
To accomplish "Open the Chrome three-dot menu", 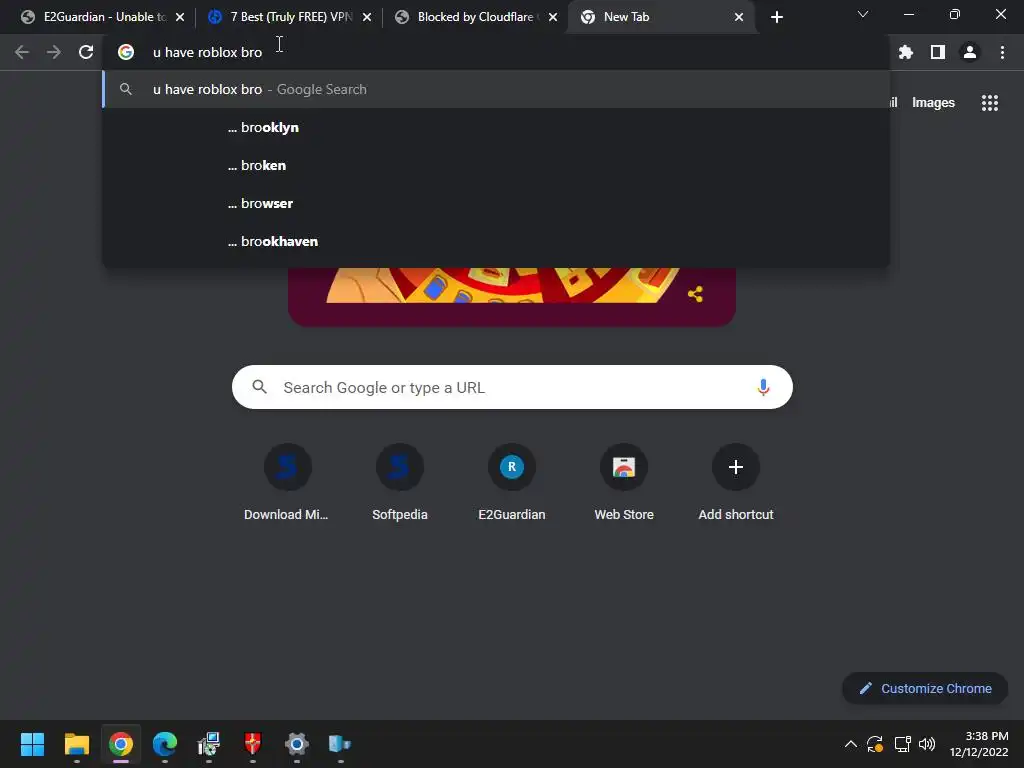I will tap(1002, 52).
